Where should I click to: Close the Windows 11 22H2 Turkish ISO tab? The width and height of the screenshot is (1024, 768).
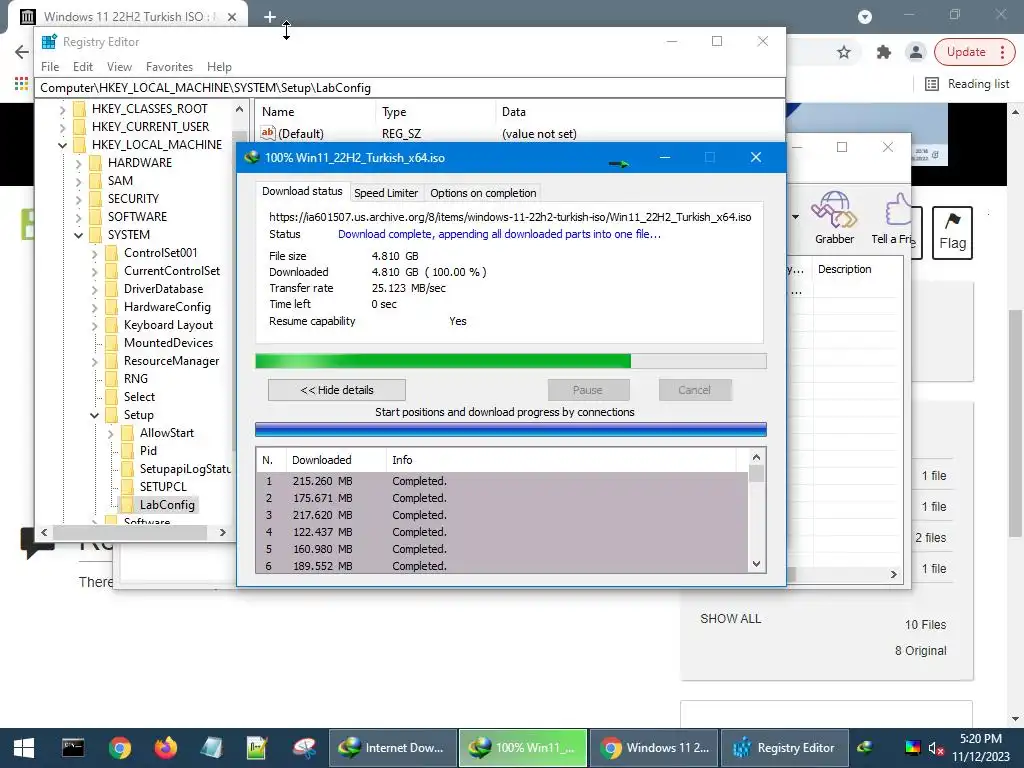[x=232, y=17]
